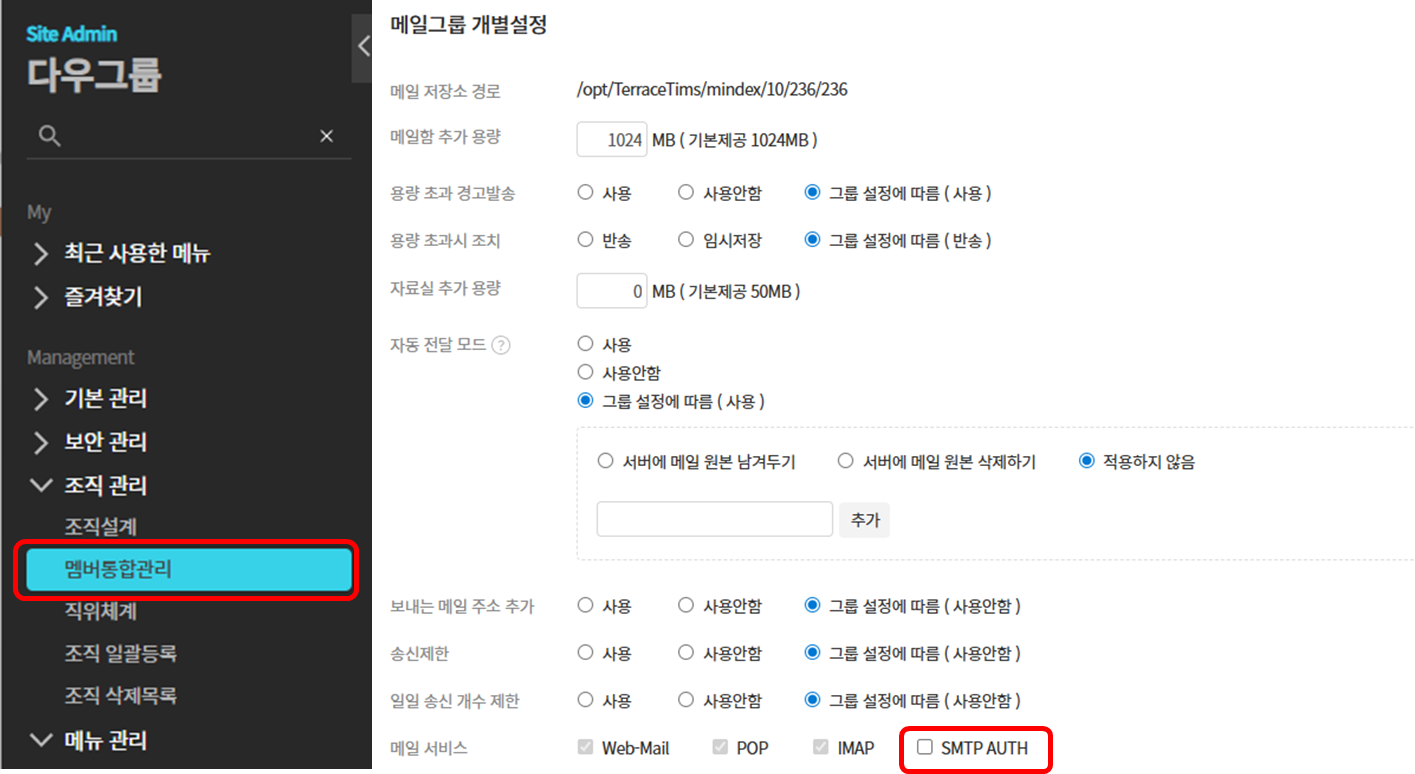Image resolution: width=1415 pixels, height=774 pixels.
Task: Expand the 기본 관리 menu
Action: click(x=105, y=399)
